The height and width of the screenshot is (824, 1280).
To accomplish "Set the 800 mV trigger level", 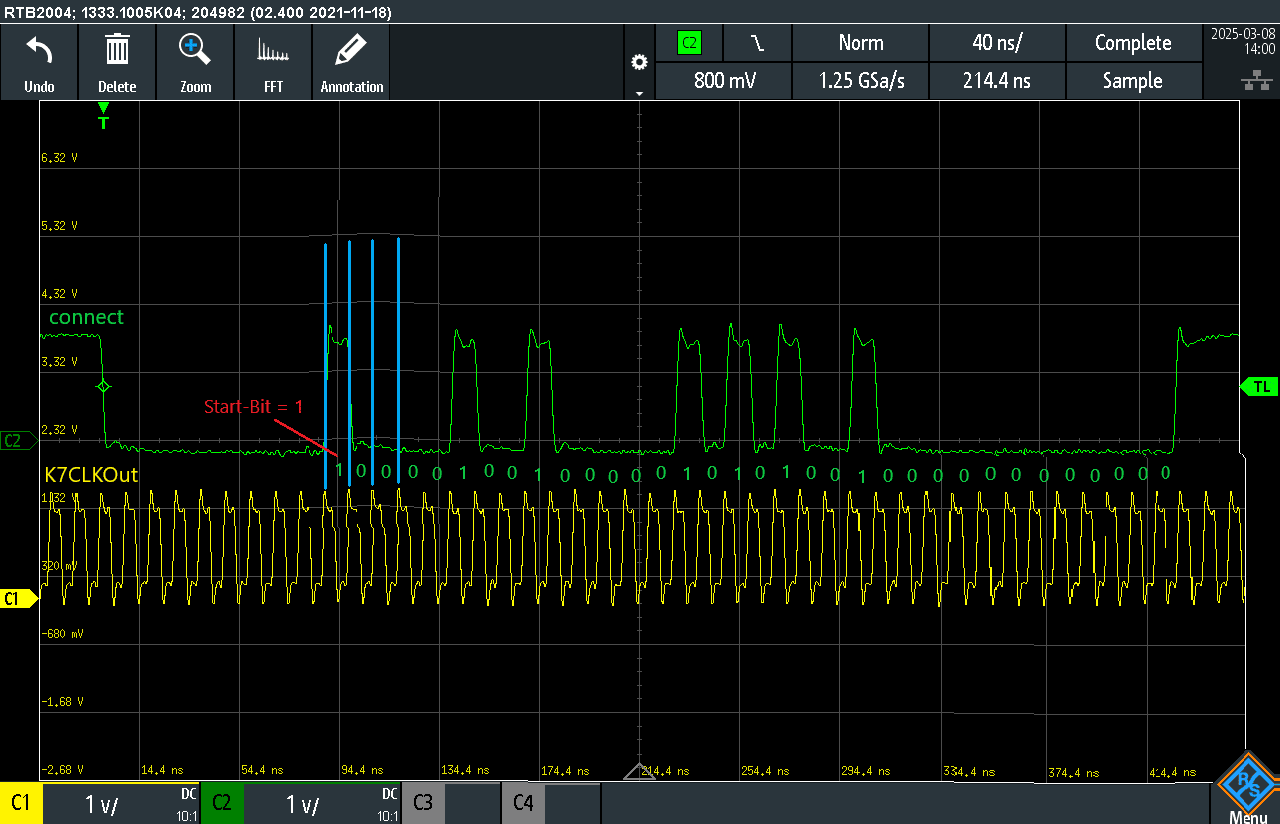I will click(723, 81).
